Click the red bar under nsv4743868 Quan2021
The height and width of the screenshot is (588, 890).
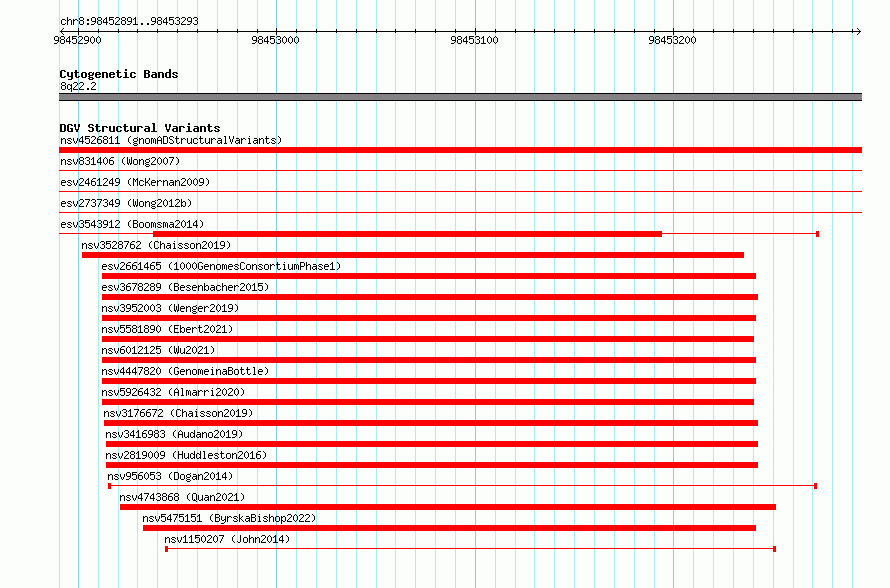click(x=448, y=507)
